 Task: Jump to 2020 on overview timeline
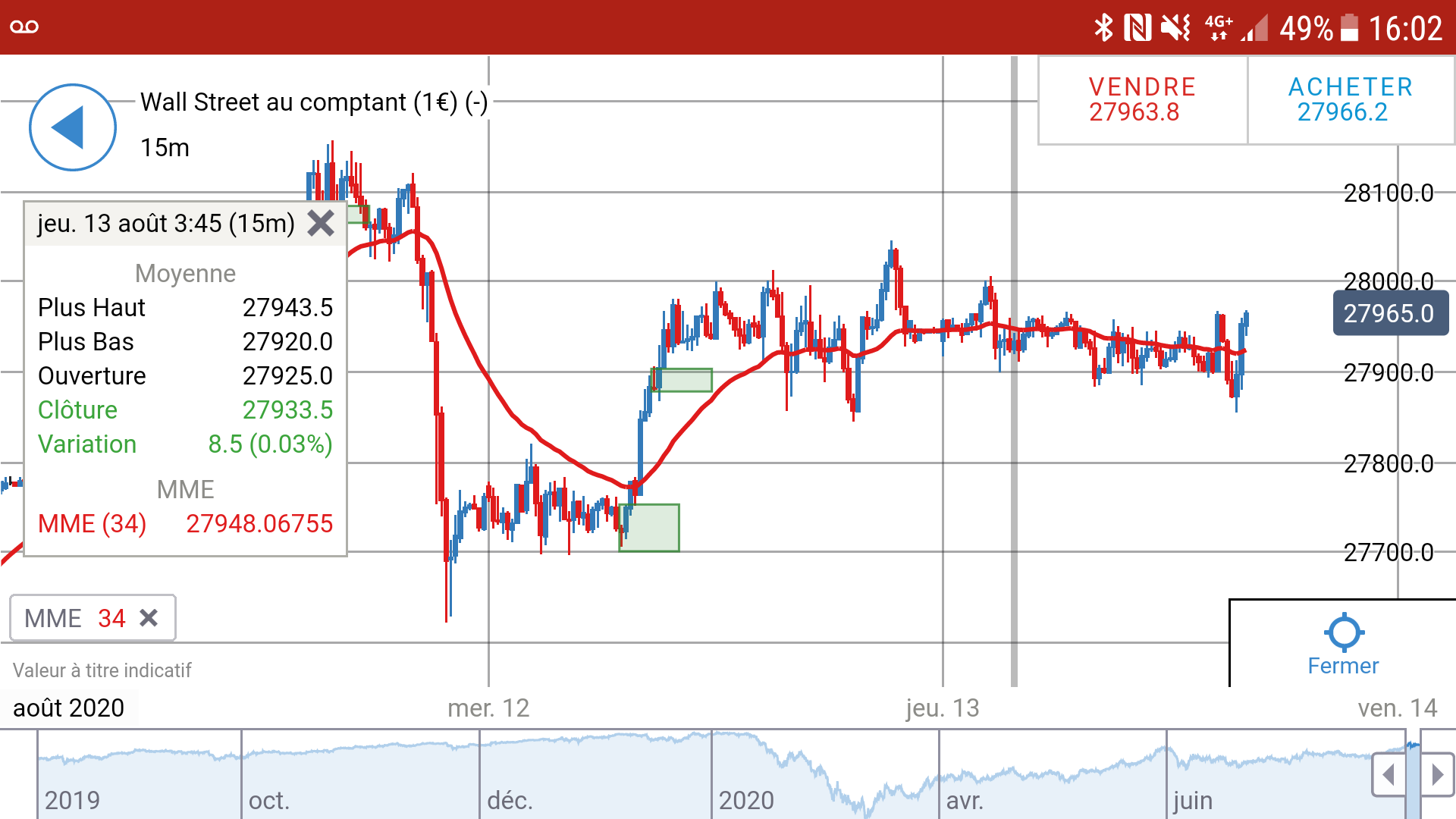[746, 799]
